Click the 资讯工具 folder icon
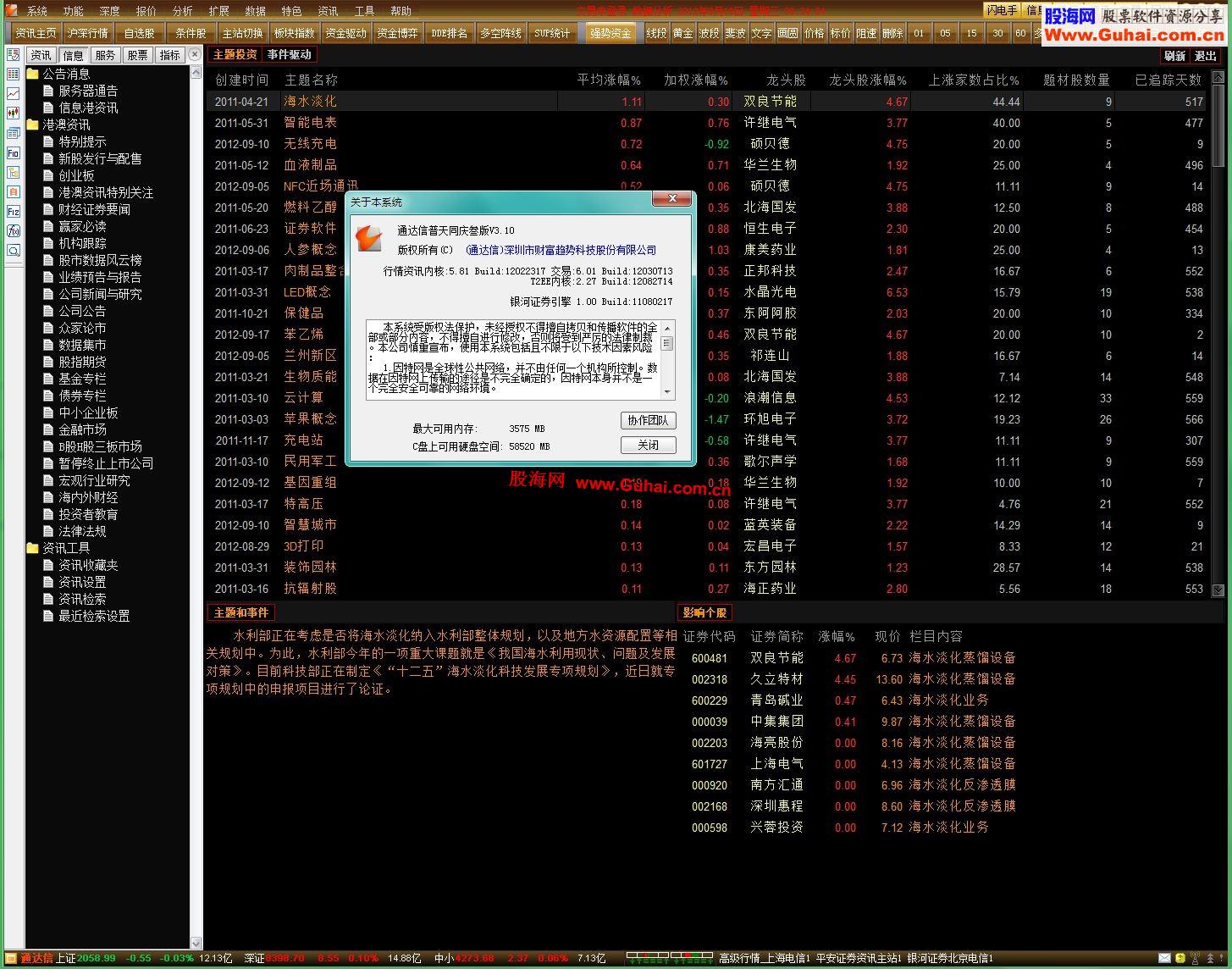Viewport: 1232px width, 969px height. click(33, 548)
